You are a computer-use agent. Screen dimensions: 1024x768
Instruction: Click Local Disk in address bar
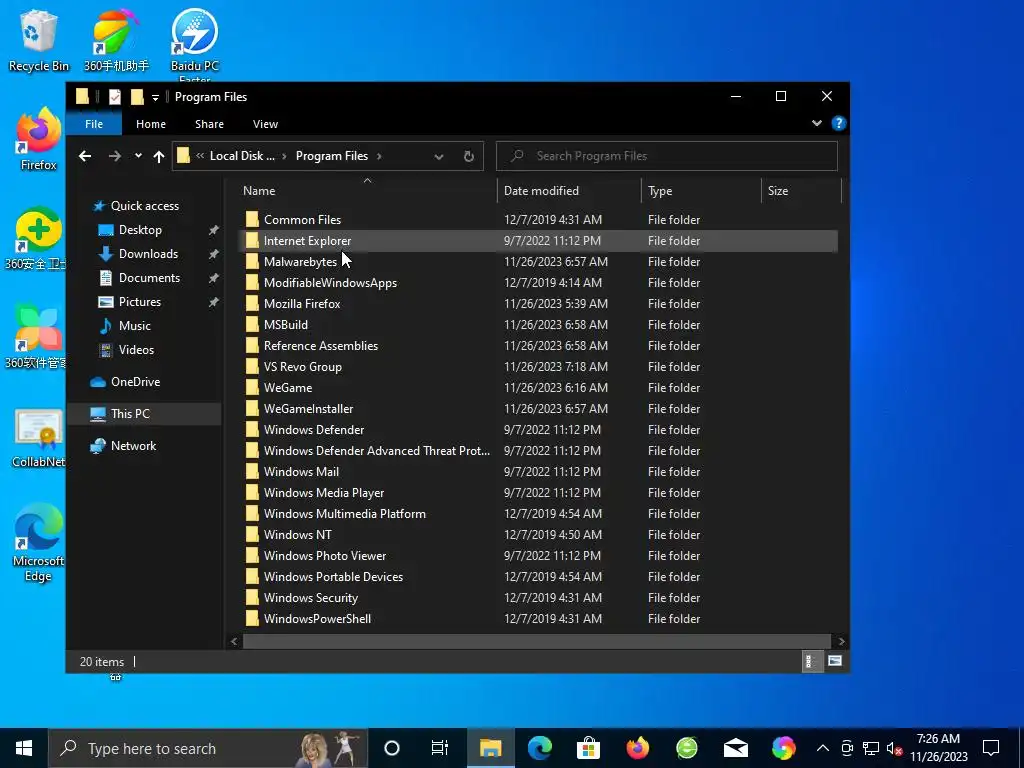(242, 156)
